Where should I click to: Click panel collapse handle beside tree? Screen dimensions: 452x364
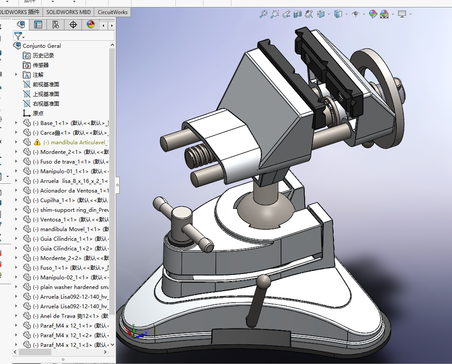(117, 185)
